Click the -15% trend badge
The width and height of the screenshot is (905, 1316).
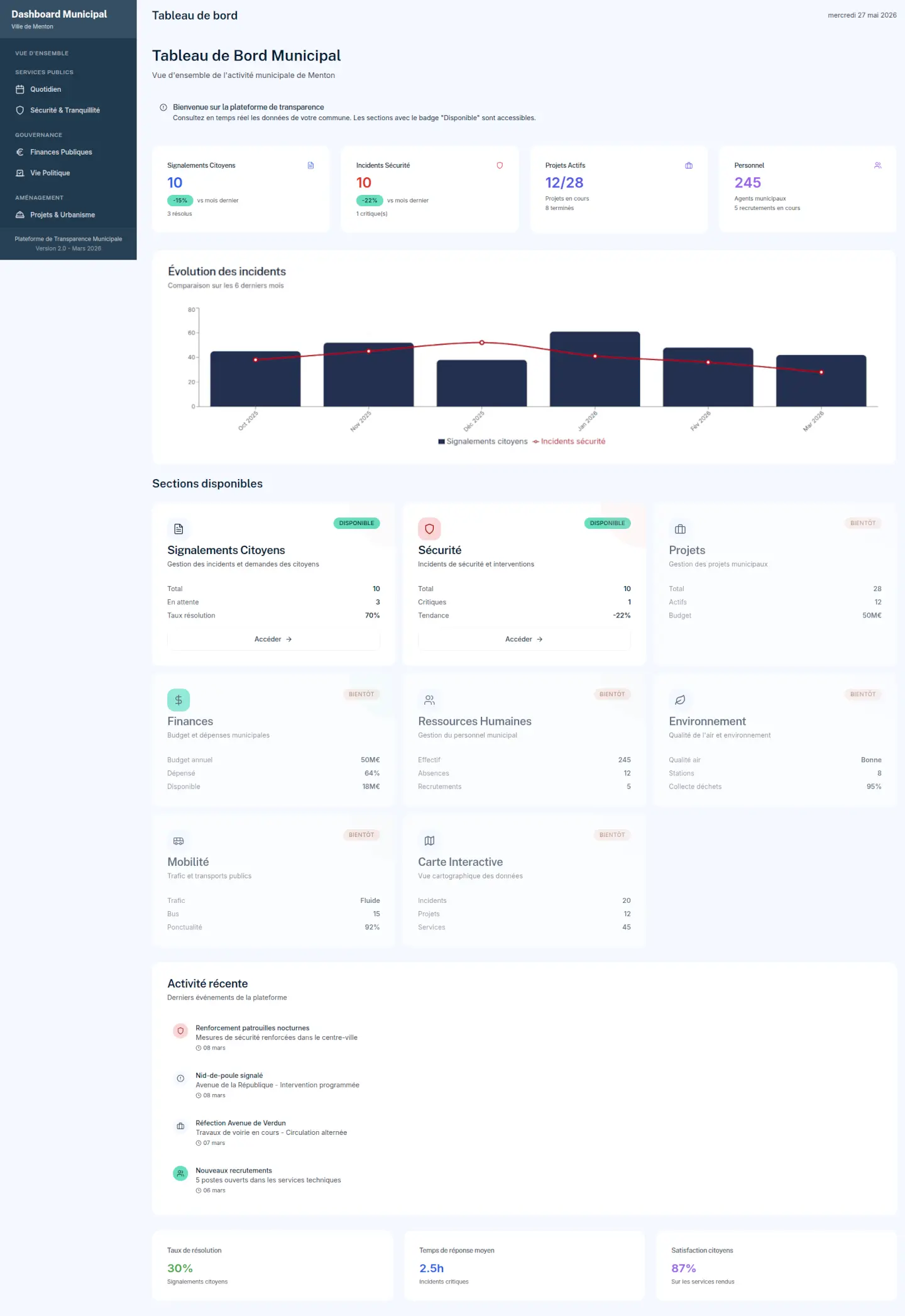click(180, 201)
